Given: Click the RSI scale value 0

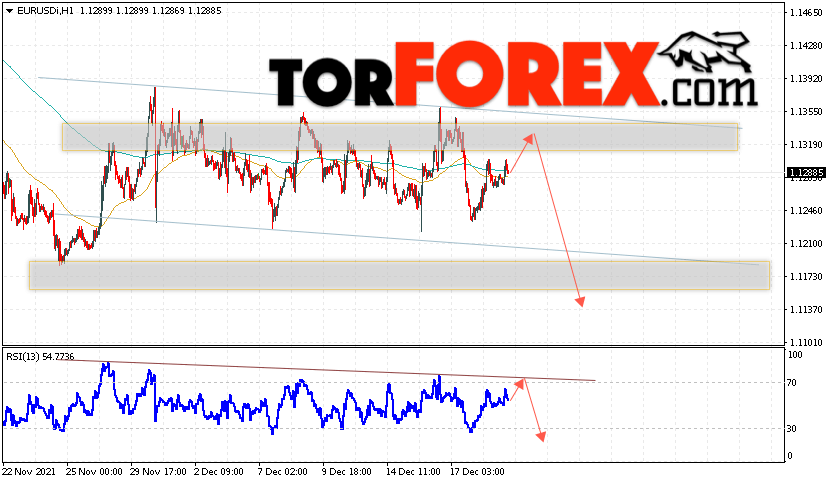Looking at the screenshot, I should (x=790, y=455).
